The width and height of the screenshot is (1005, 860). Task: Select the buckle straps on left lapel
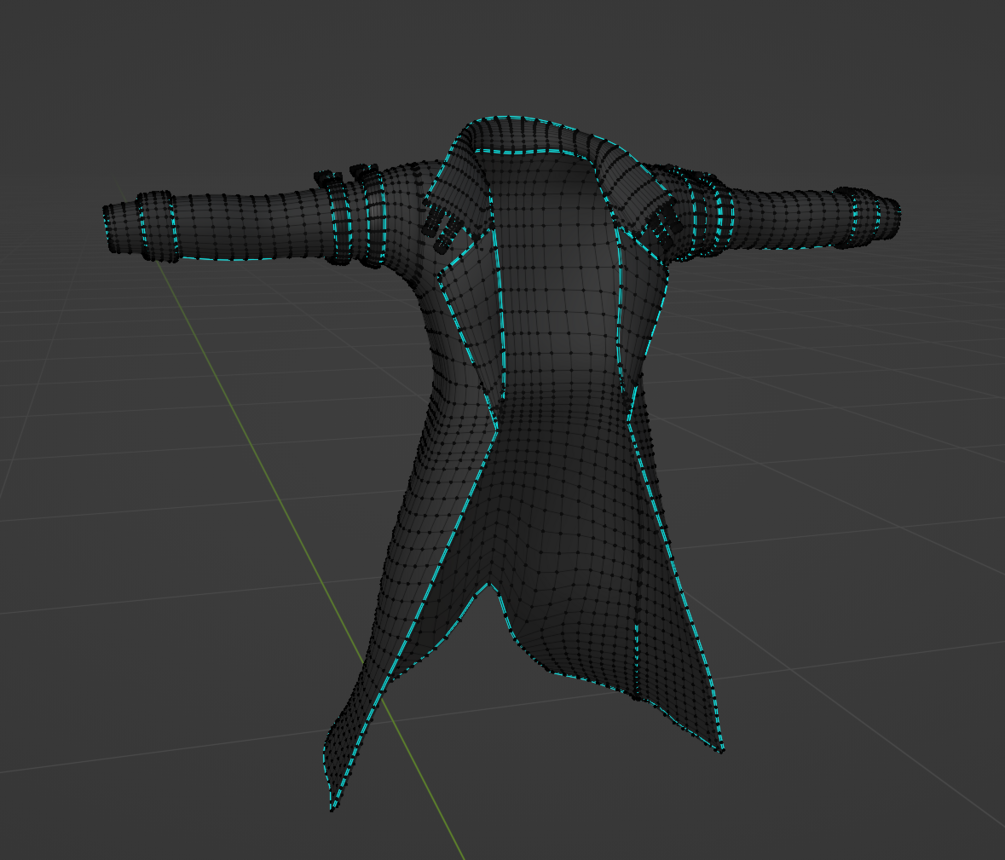443,226
